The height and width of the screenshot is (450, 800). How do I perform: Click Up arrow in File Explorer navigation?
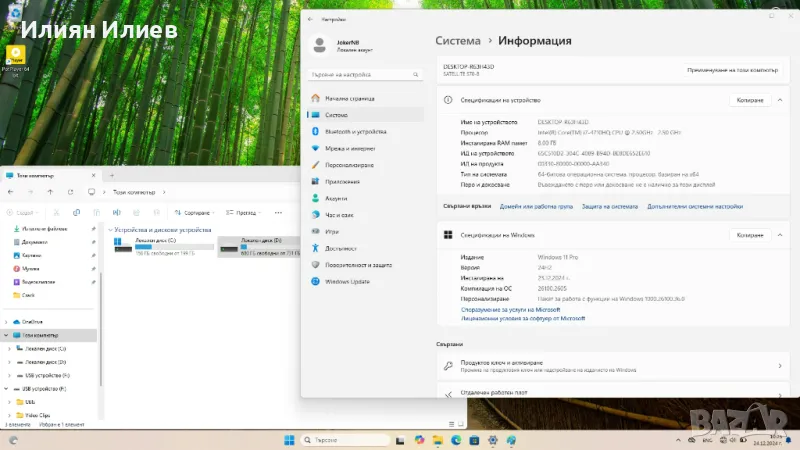[x=50, y=192]
